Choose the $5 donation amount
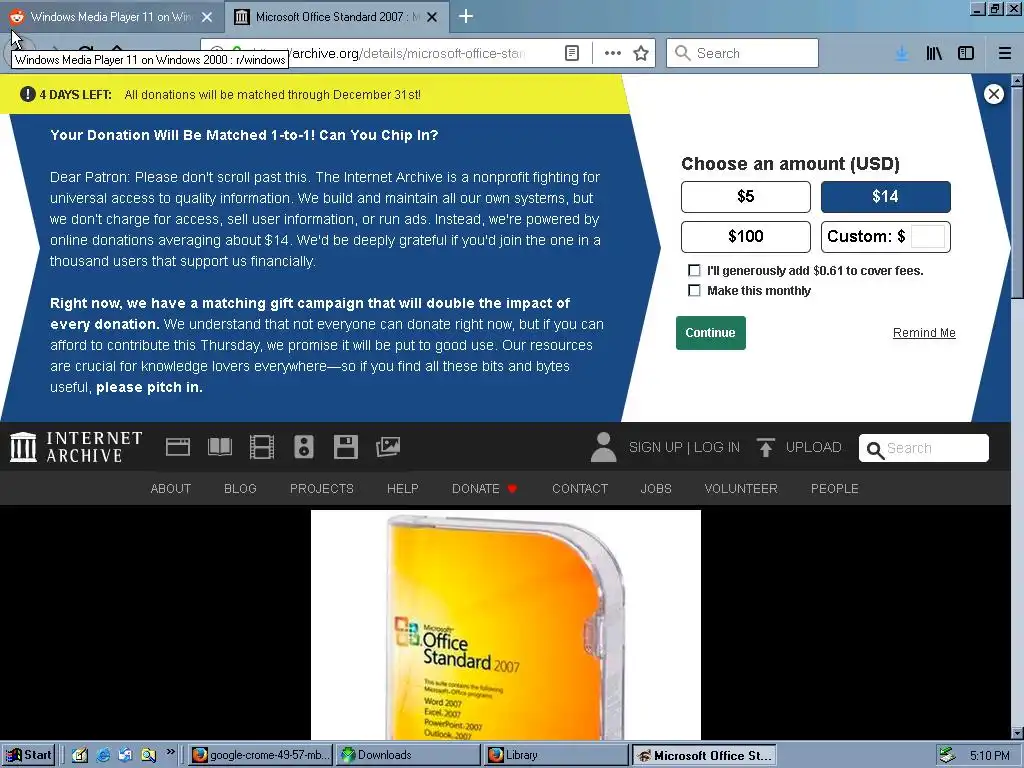The image size is (1024, 768). click(746, 197)
